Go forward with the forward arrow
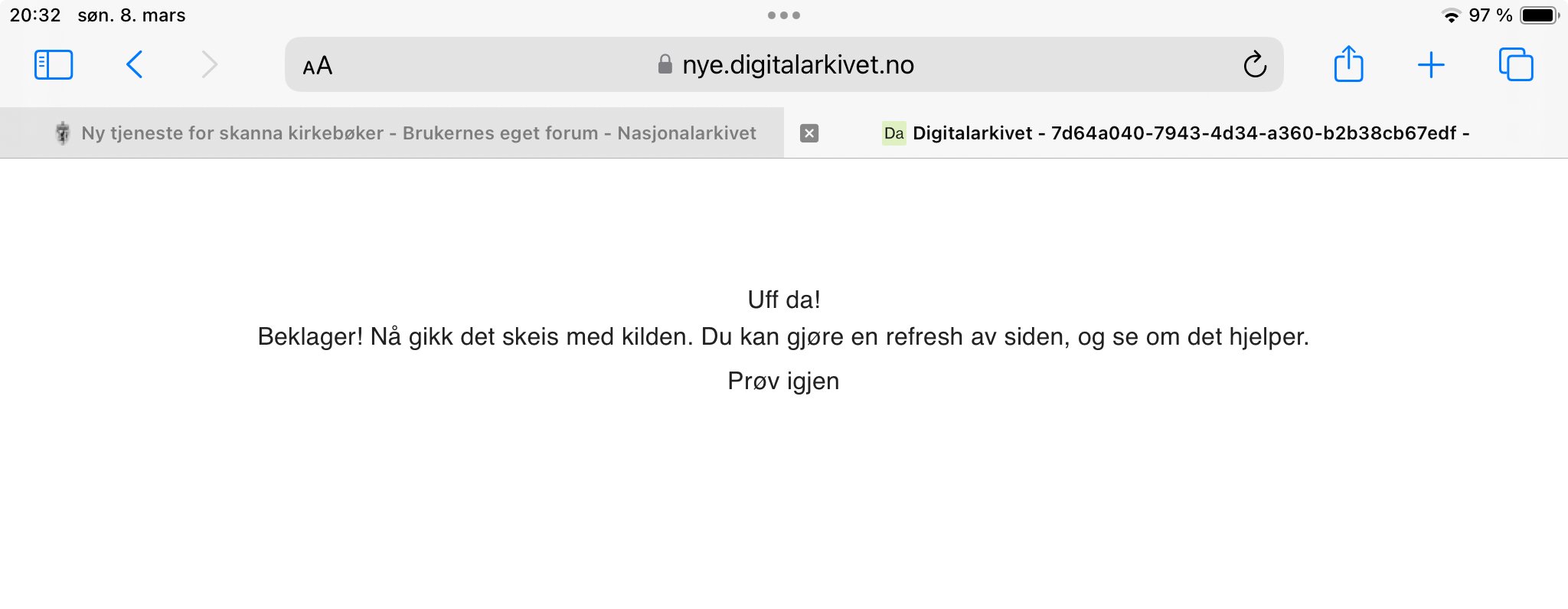Image resolution: width=1568 pixels, height=609 pixels. click(x=209, y=65)
